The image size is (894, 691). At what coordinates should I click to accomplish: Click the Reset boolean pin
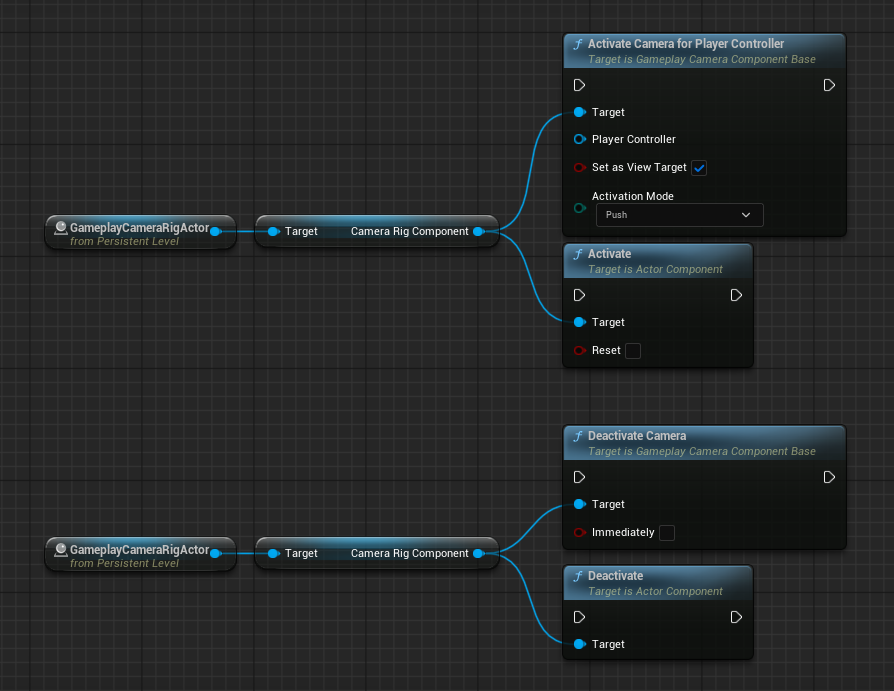[580, 350]
